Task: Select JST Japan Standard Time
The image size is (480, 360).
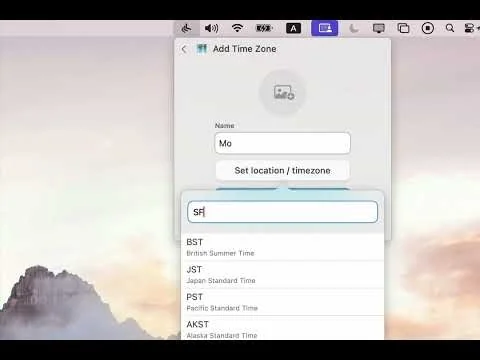Action: 283,275
